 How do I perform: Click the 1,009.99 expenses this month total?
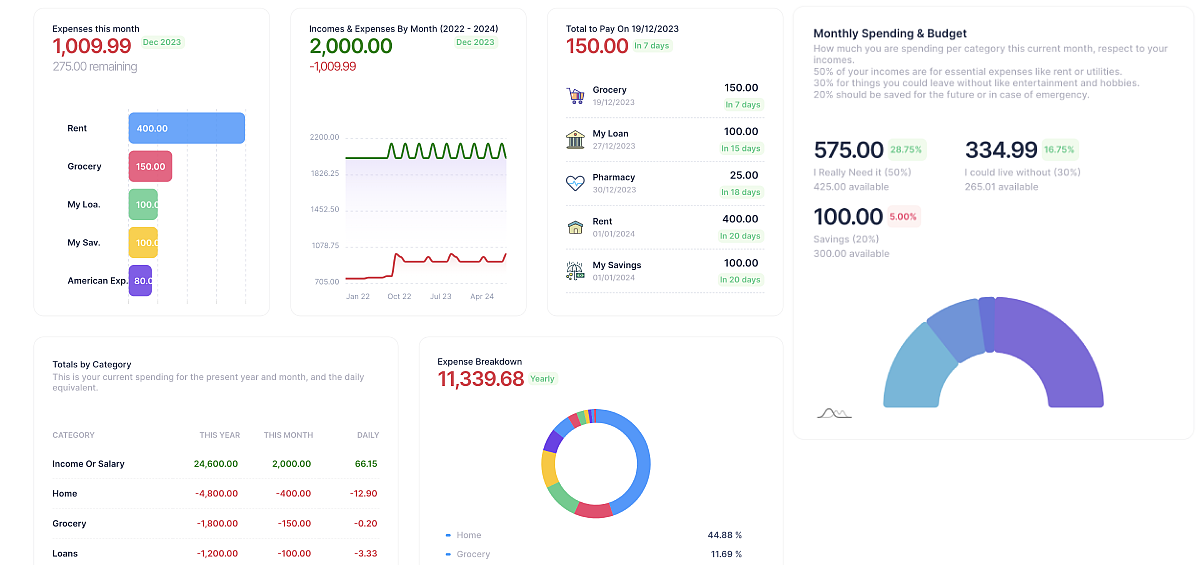[x=92, y=46]
